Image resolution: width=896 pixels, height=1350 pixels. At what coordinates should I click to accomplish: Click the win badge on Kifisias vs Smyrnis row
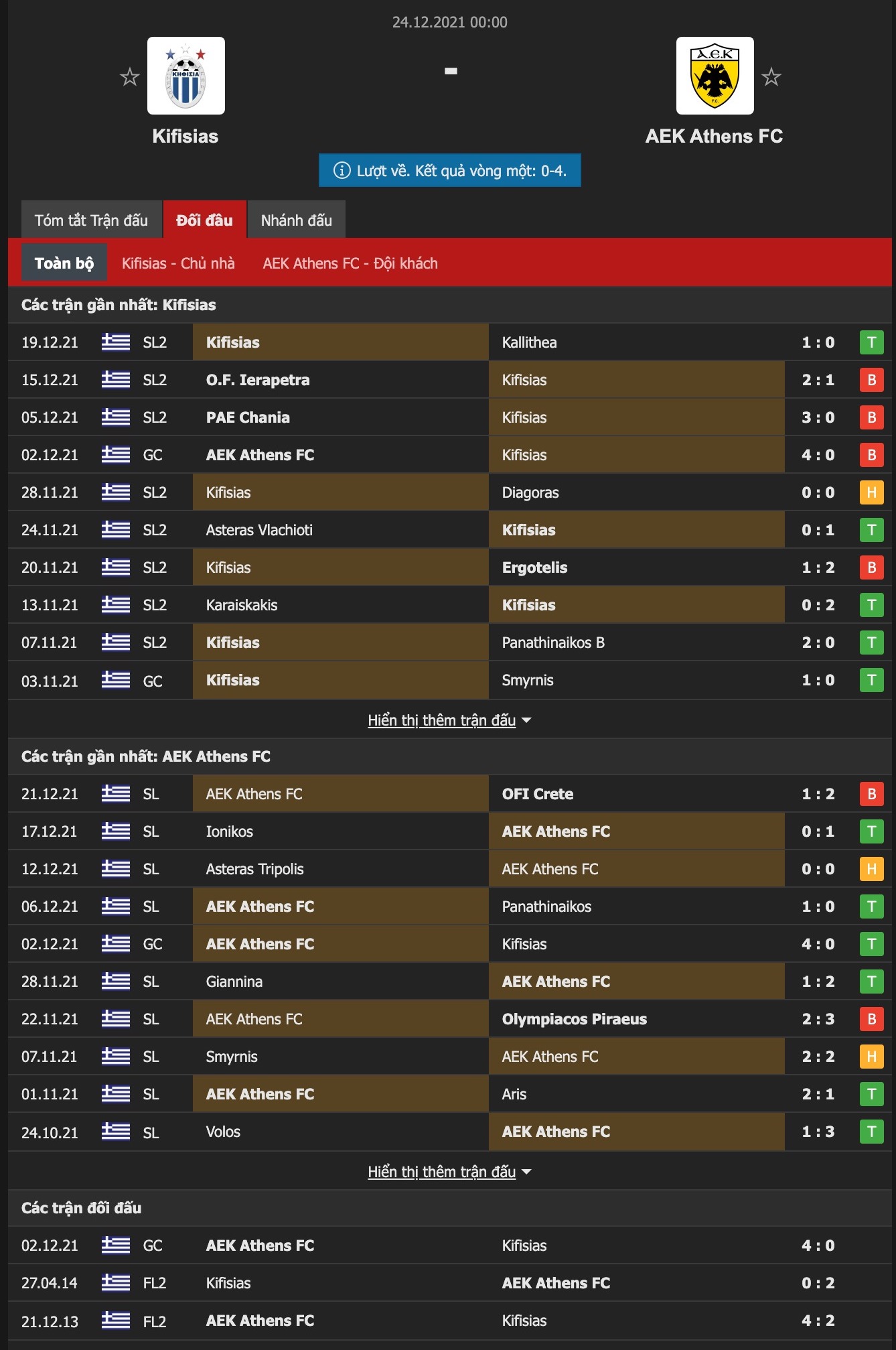click(x=872, y=680)
